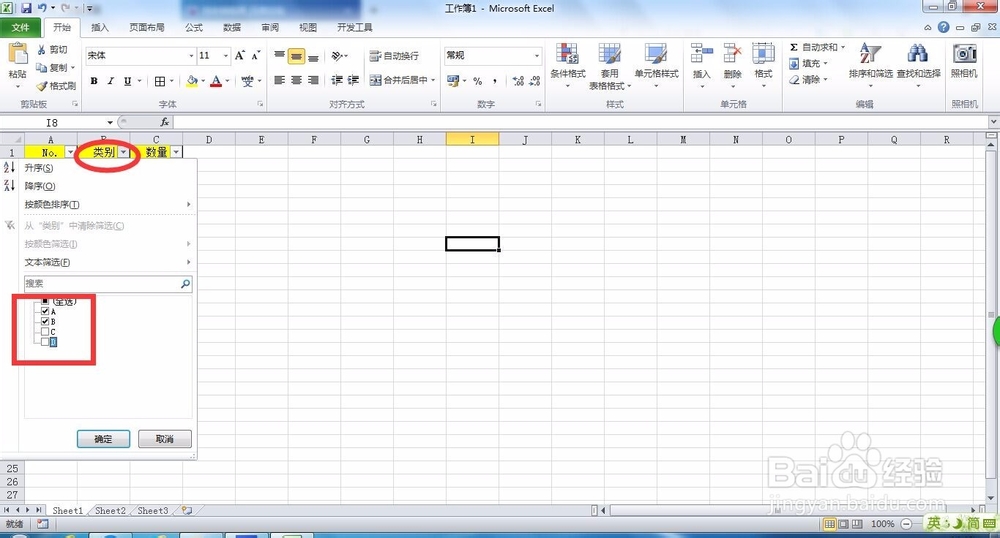
Task: Click the Increase Decimal icon
Action: (x=518, y=81)
